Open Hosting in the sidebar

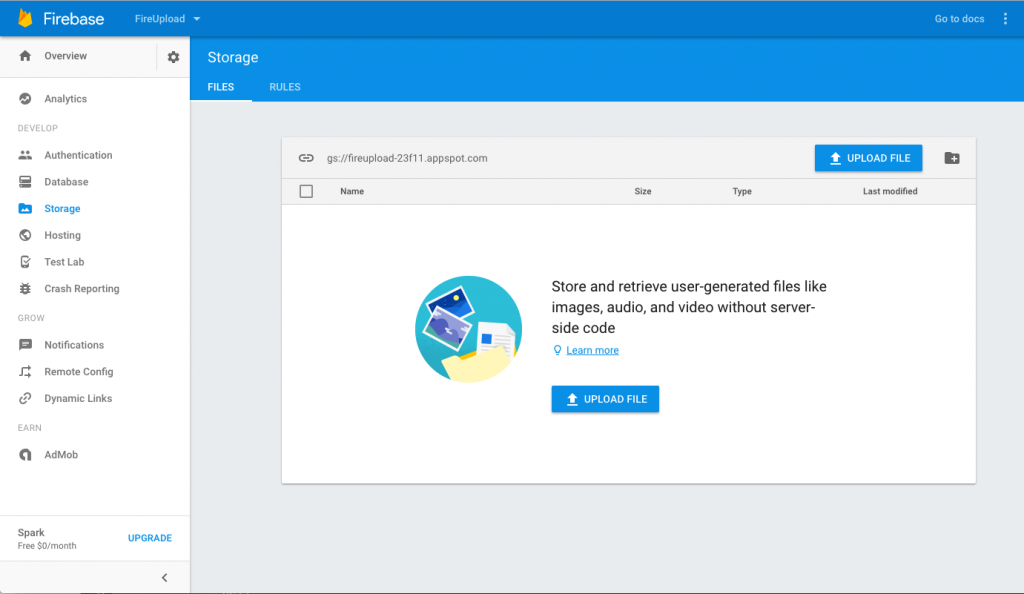click(63, 235)
